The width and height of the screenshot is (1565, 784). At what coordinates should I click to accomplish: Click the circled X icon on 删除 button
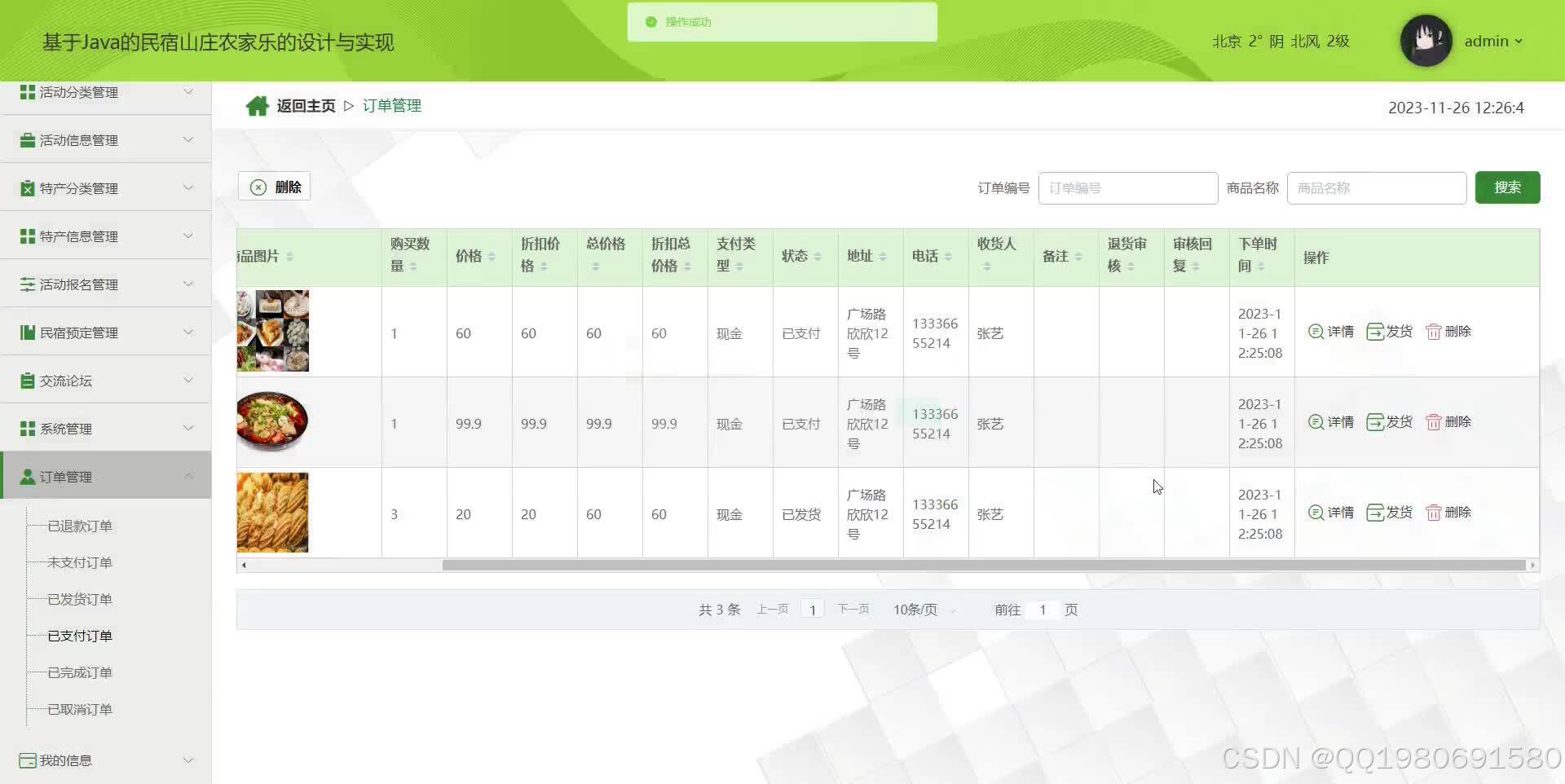[x=258, y=187]
